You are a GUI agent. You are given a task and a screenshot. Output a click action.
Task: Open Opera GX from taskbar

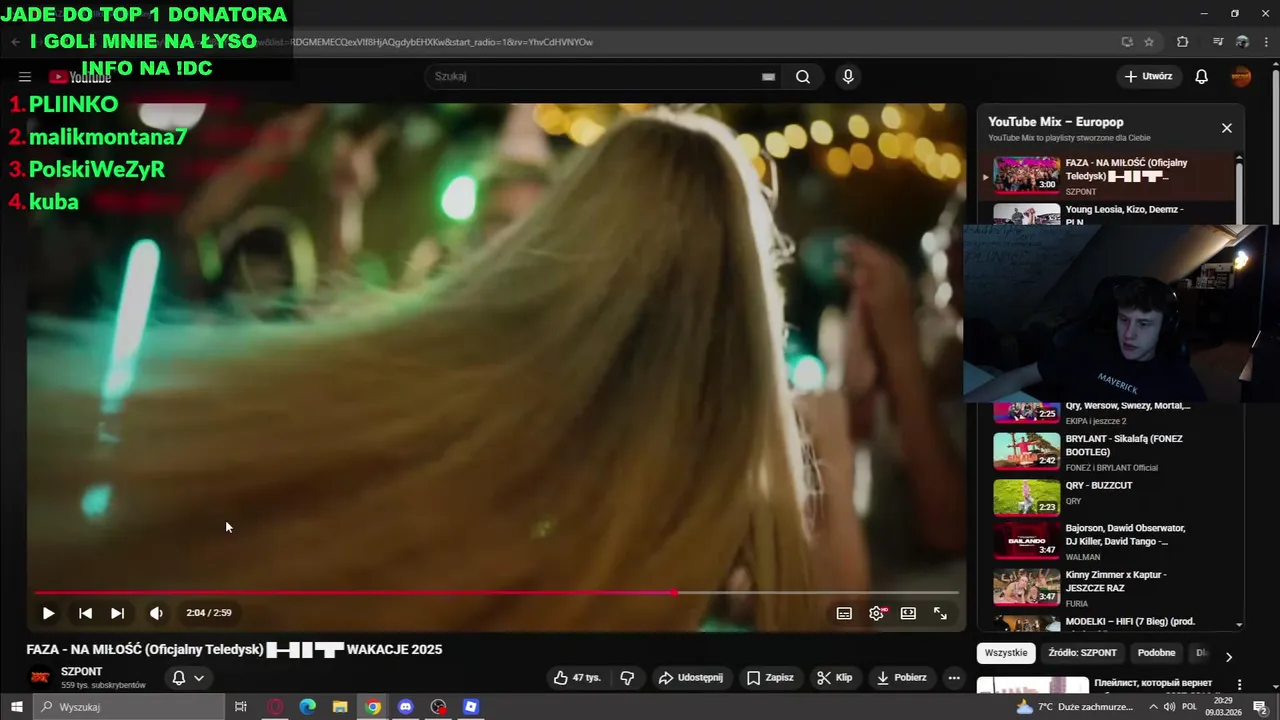(x=275, y=707)
